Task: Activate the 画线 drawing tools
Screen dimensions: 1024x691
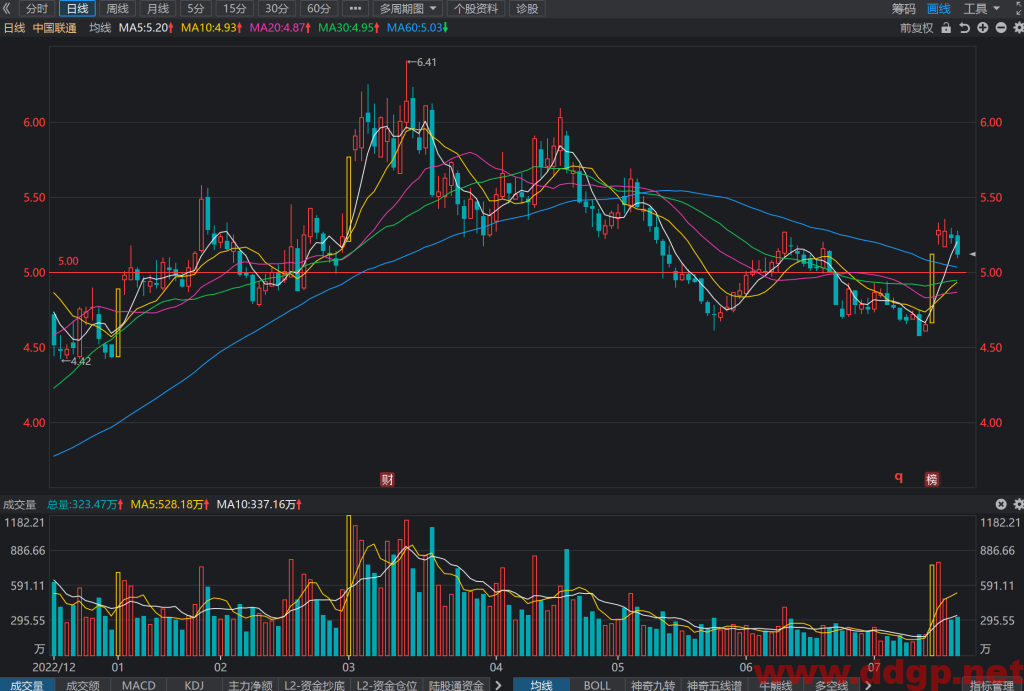Action: pyautogui.click(x=939, y=8)
